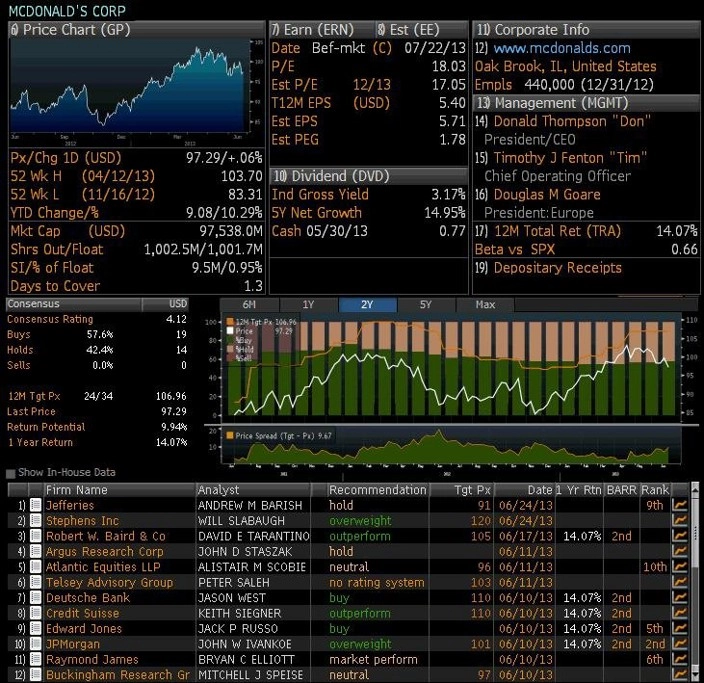Open the Earn (ERN) panel header
This screenshot has height=683, width=704.
321,30
